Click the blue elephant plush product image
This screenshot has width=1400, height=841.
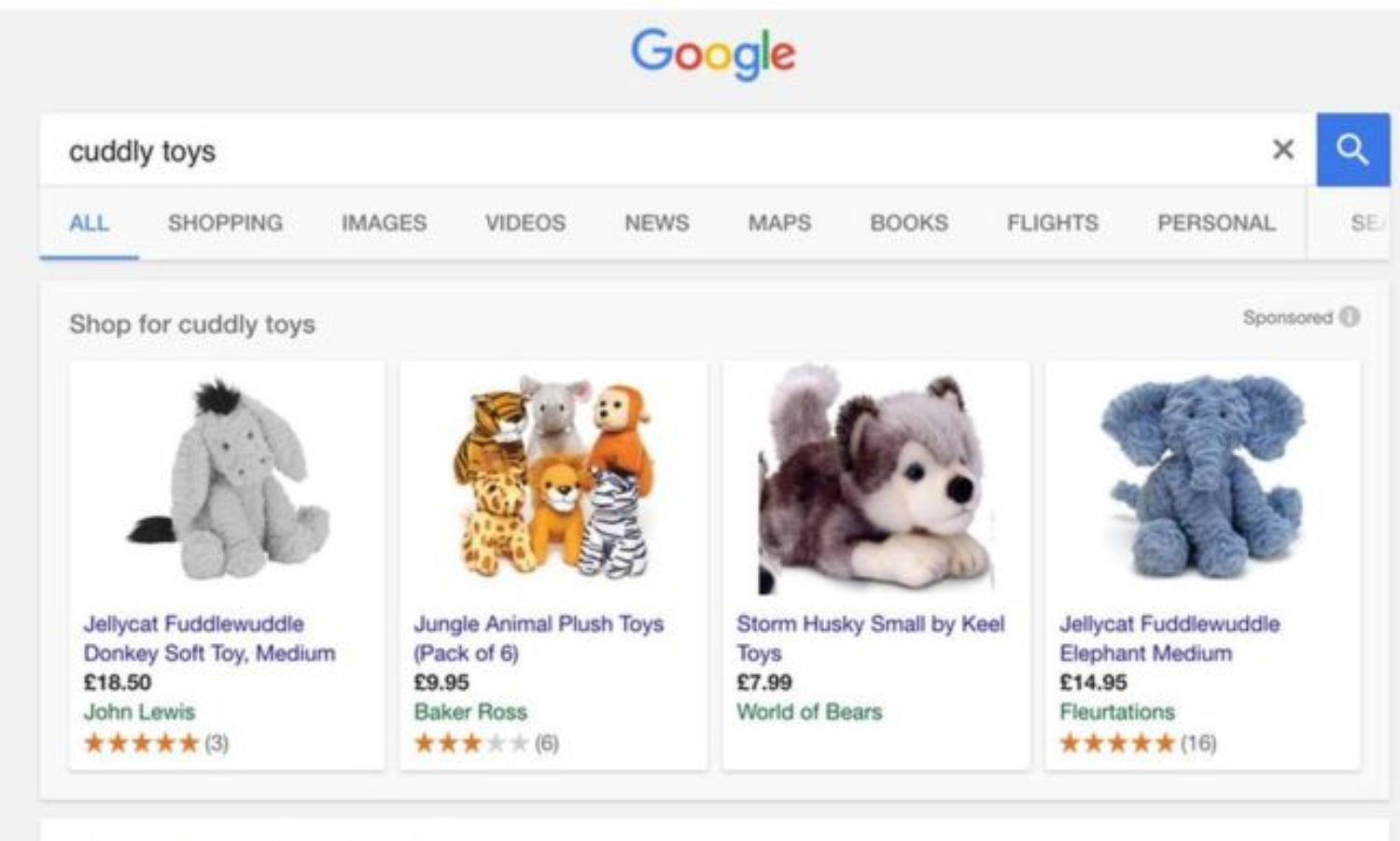[x=1202, y=478]
